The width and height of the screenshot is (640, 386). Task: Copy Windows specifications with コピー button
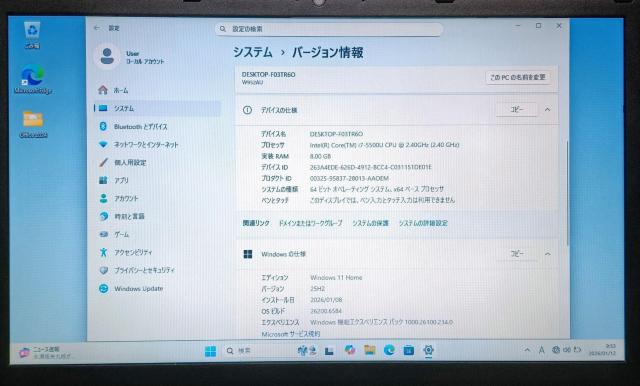point(517,254)
